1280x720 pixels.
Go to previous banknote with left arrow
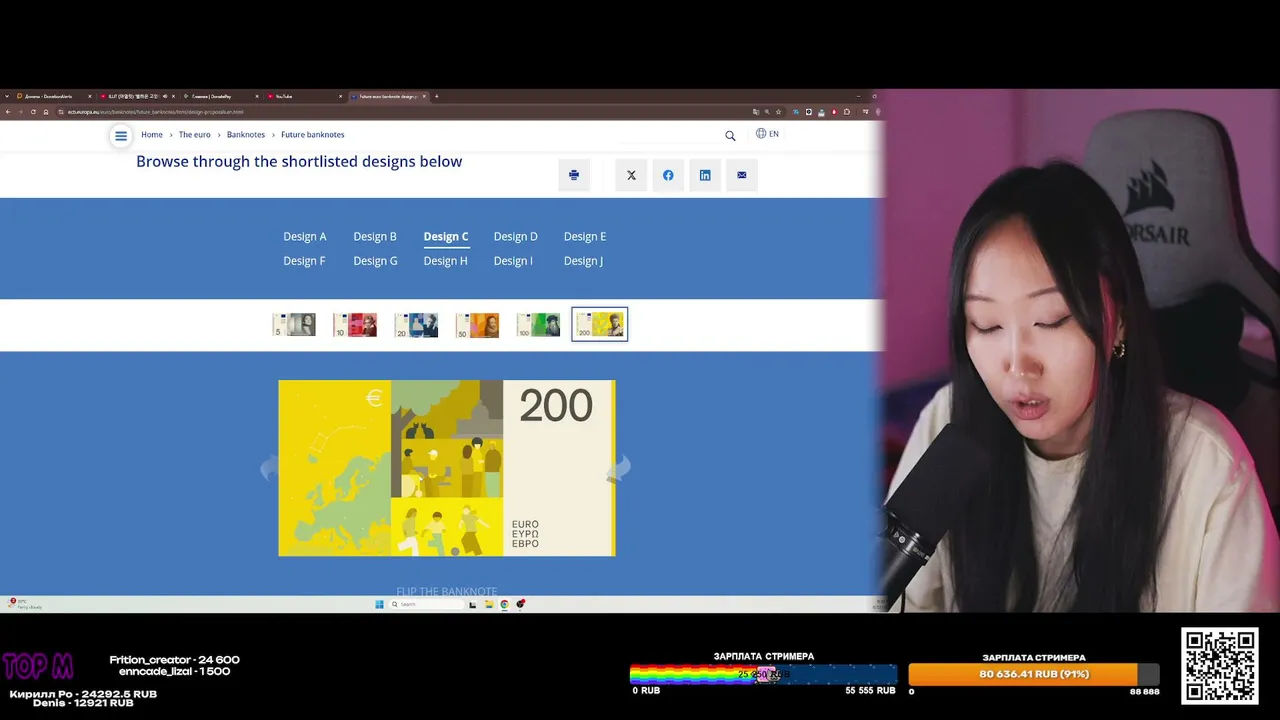(x=269, y=468)
